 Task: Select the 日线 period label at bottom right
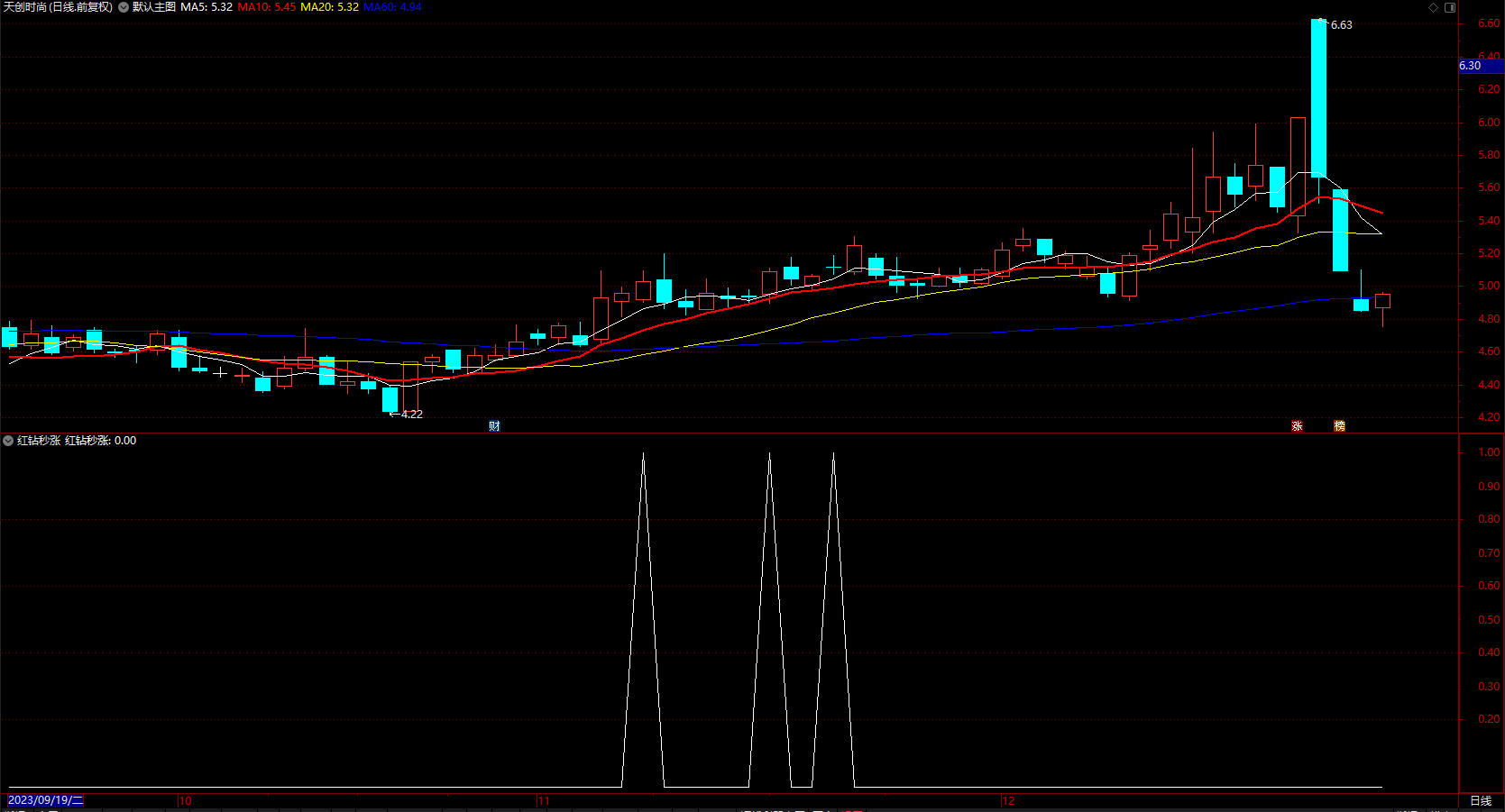point(1481,800)
